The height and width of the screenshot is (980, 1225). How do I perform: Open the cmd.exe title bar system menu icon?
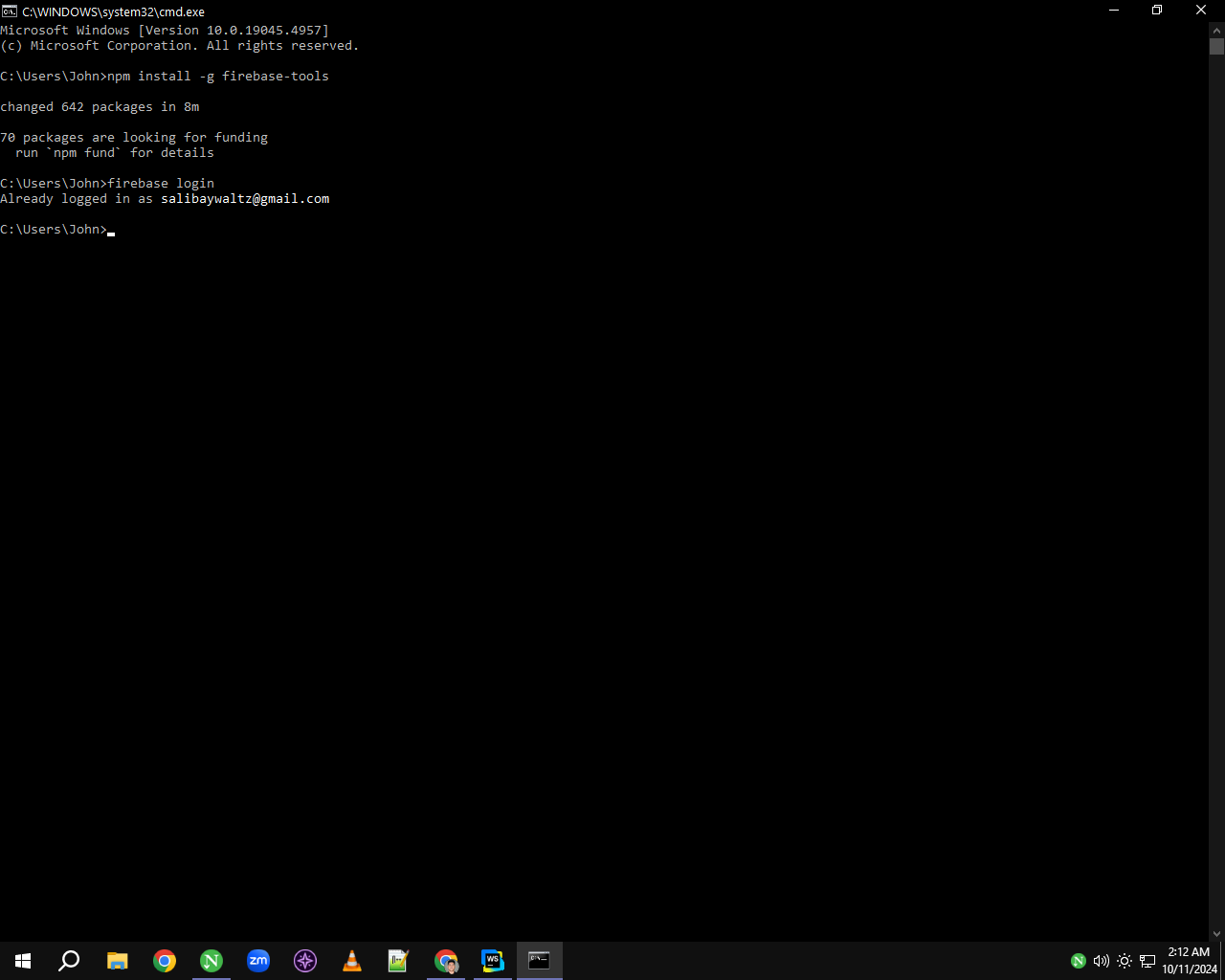coord(10,11)
